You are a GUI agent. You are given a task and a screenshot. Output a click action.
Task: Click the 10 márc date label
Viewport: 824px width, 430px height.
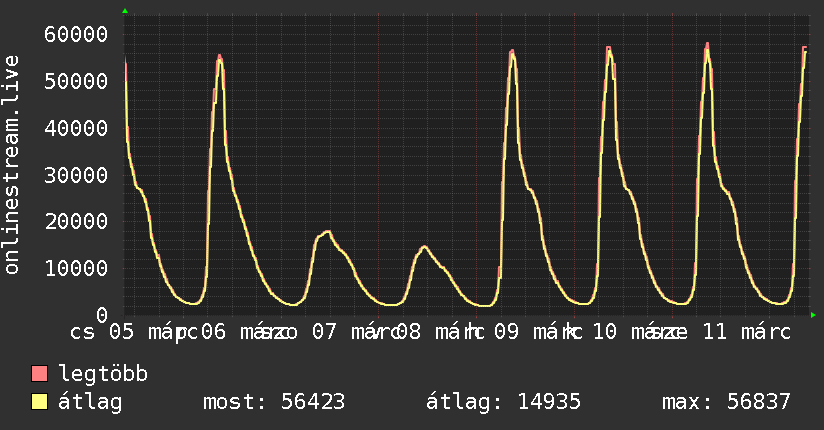click(635, 332)
